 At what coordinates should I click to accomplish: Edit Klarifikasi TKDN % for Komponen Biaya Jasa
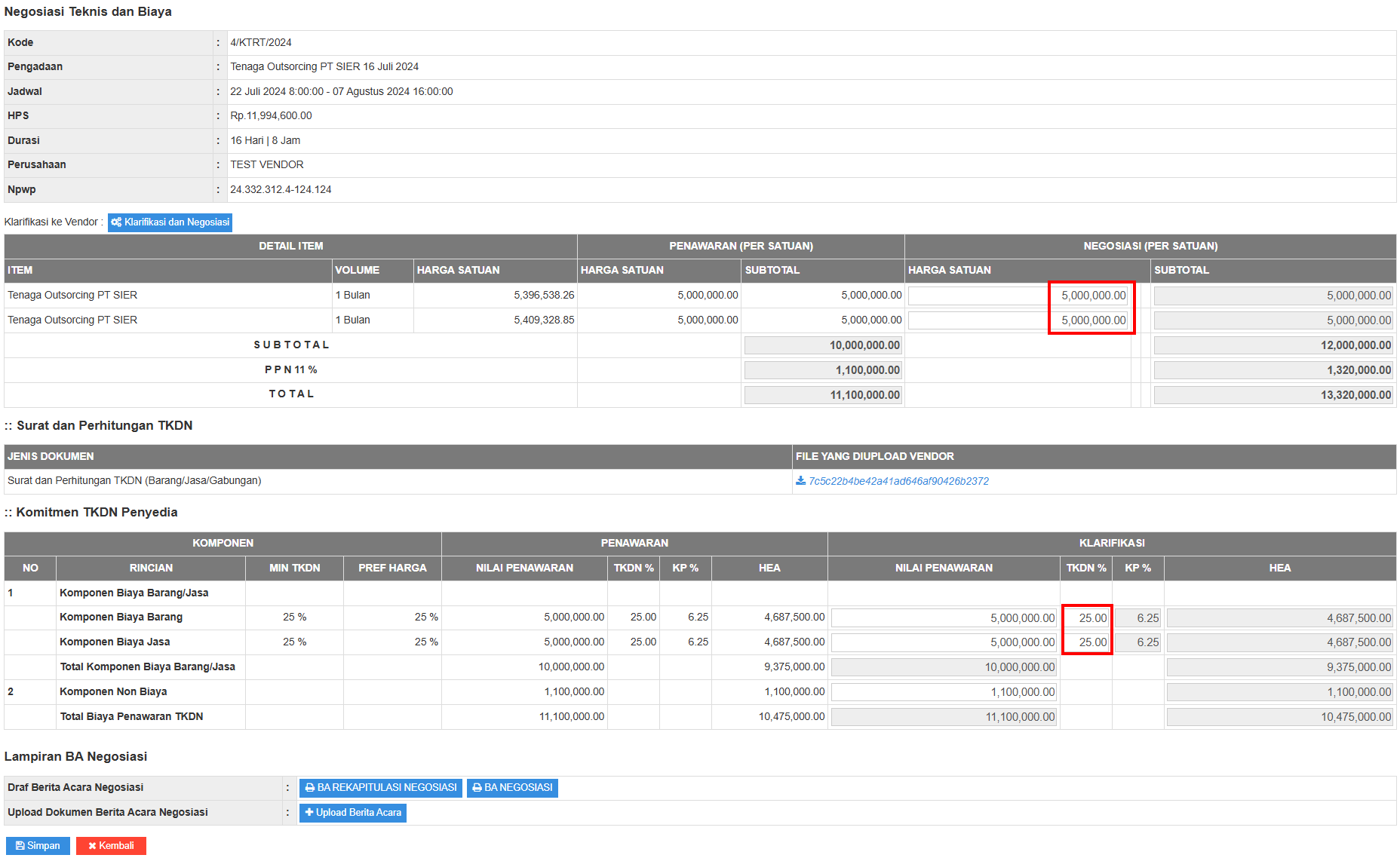click(1086, 642)
